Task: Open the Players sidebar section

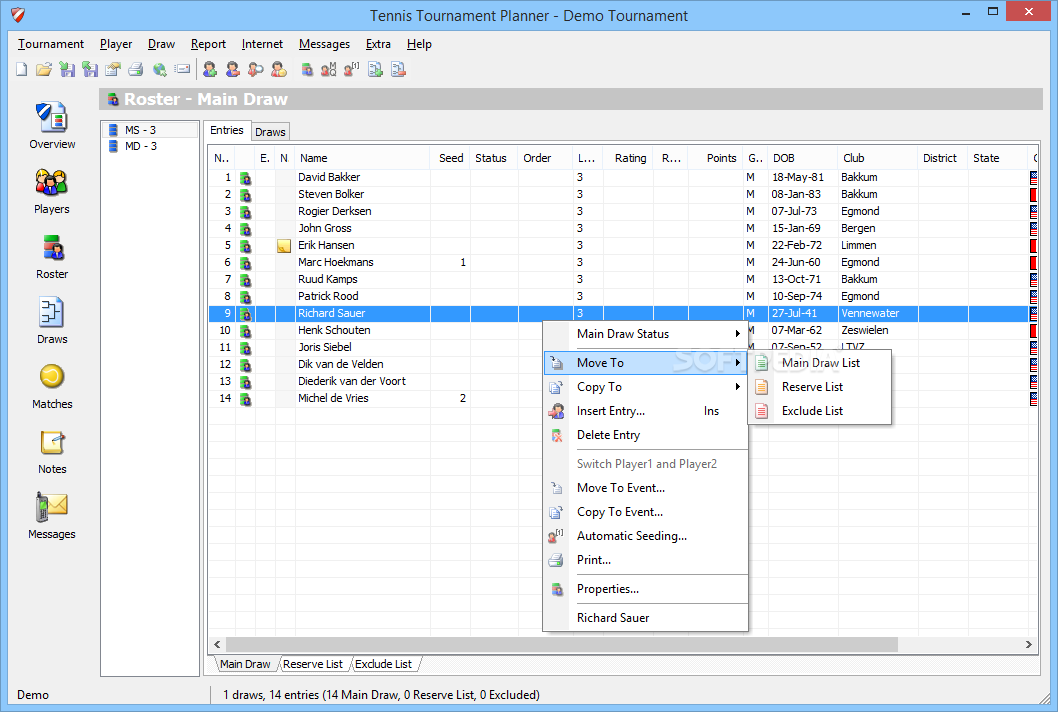Action: point(52,191)
